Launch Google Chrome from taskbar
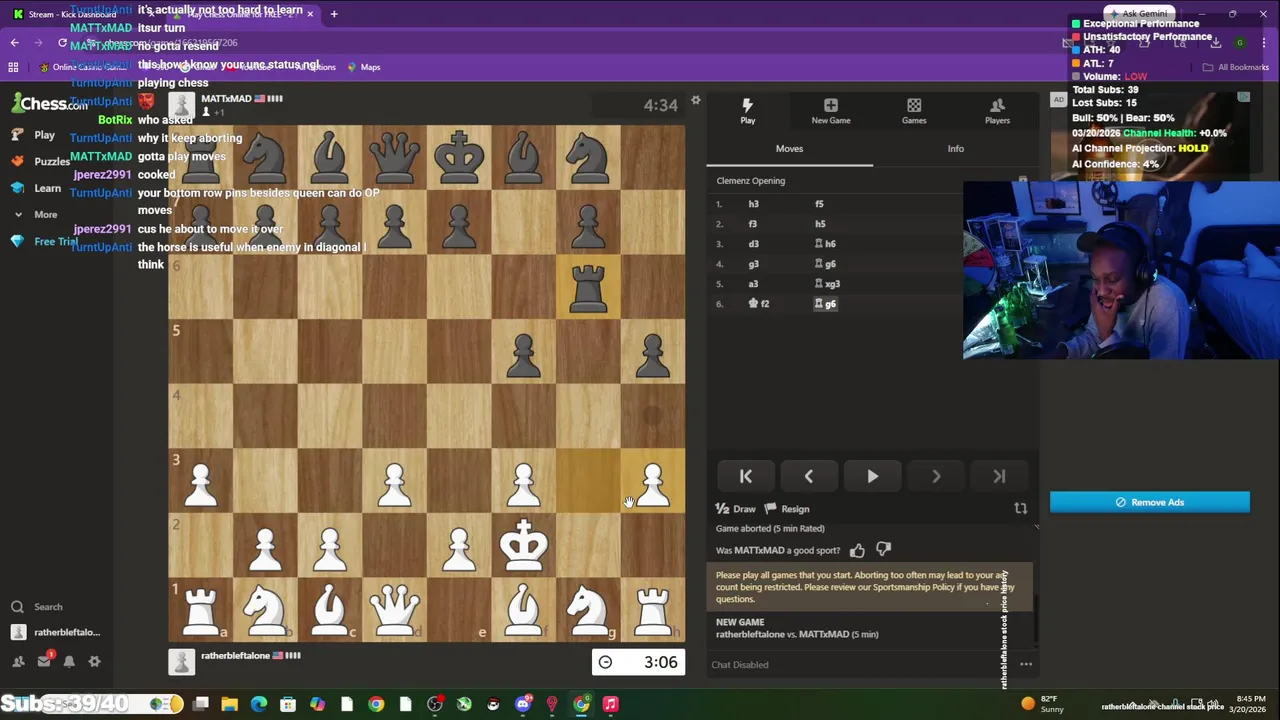1280x720 pixels. point(376,704)
